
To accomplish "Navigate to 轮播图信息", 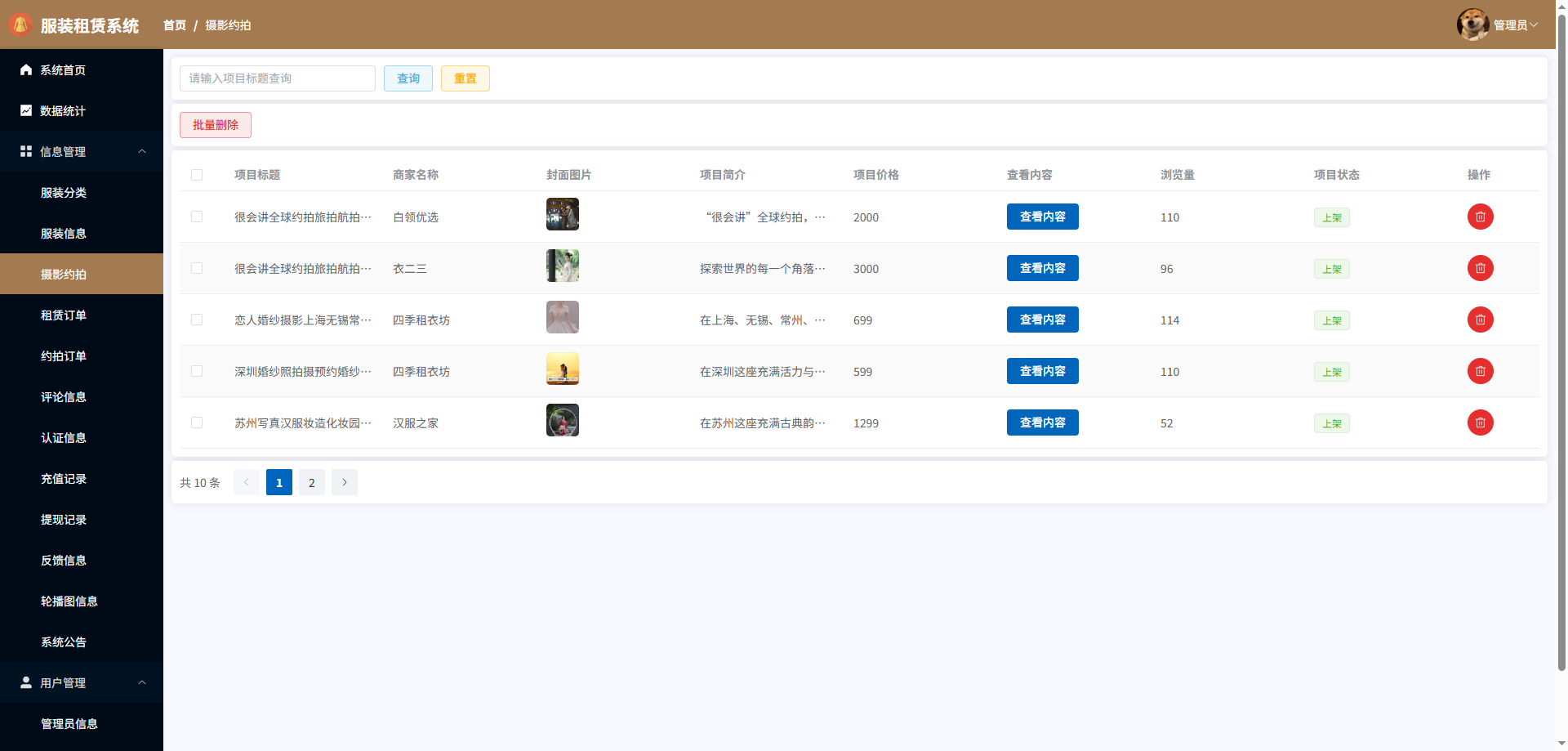I will [x=82, y=601].
